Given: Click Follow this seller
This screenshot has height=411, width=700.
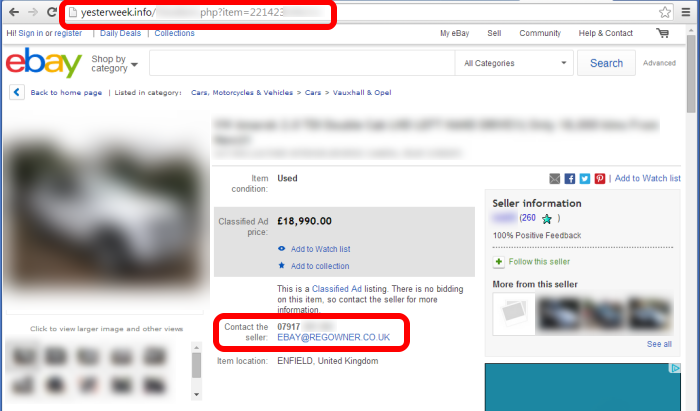Looking at the screenshot, I should click(539, 262).
